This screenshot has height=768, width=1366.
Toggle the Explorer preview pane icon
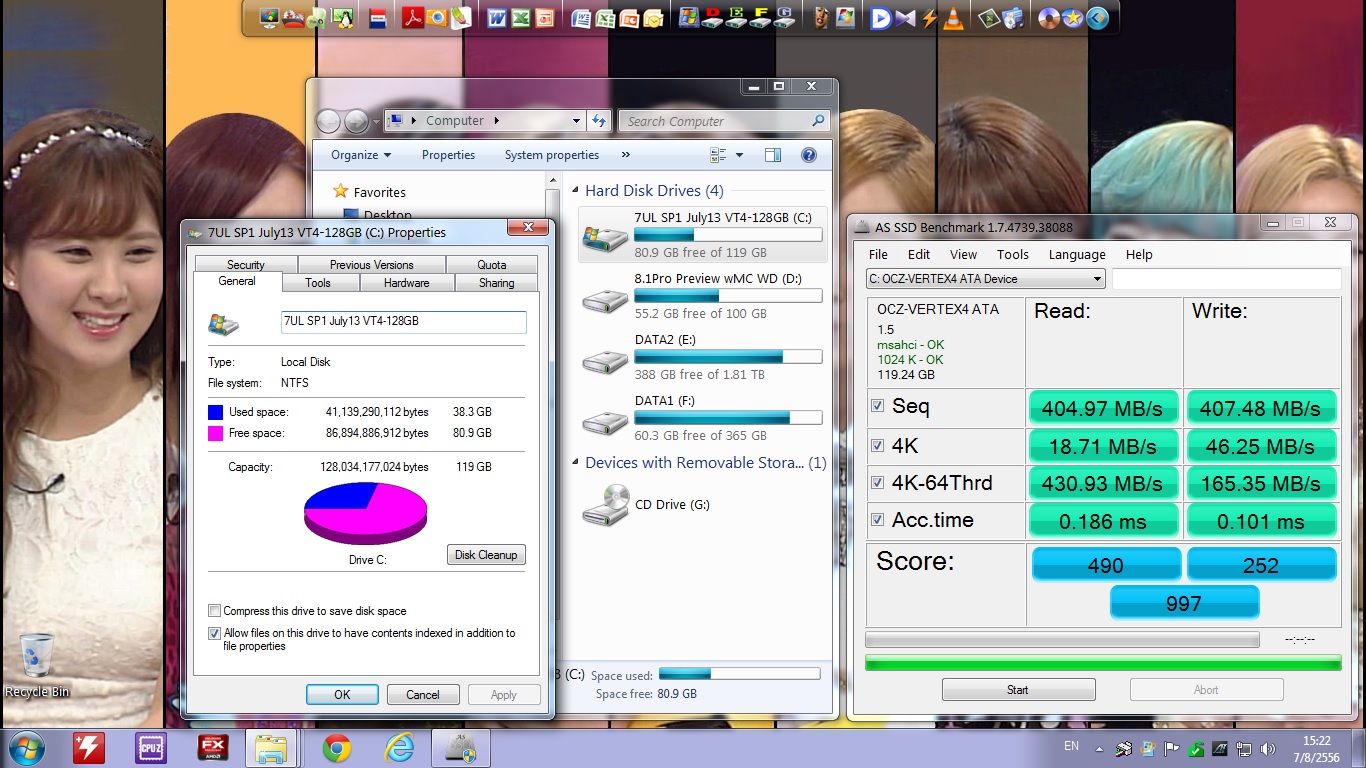772,155
